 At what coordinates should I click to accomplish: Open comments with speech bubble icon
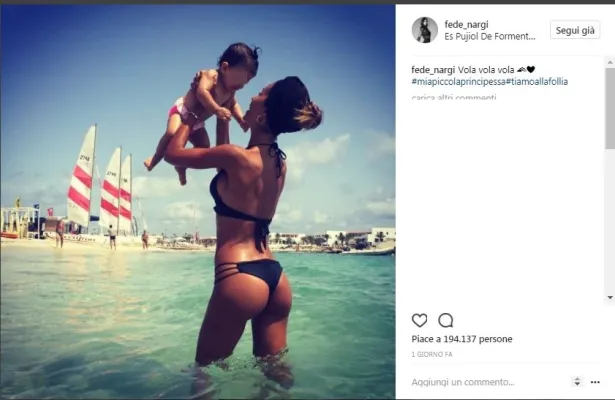446,320
